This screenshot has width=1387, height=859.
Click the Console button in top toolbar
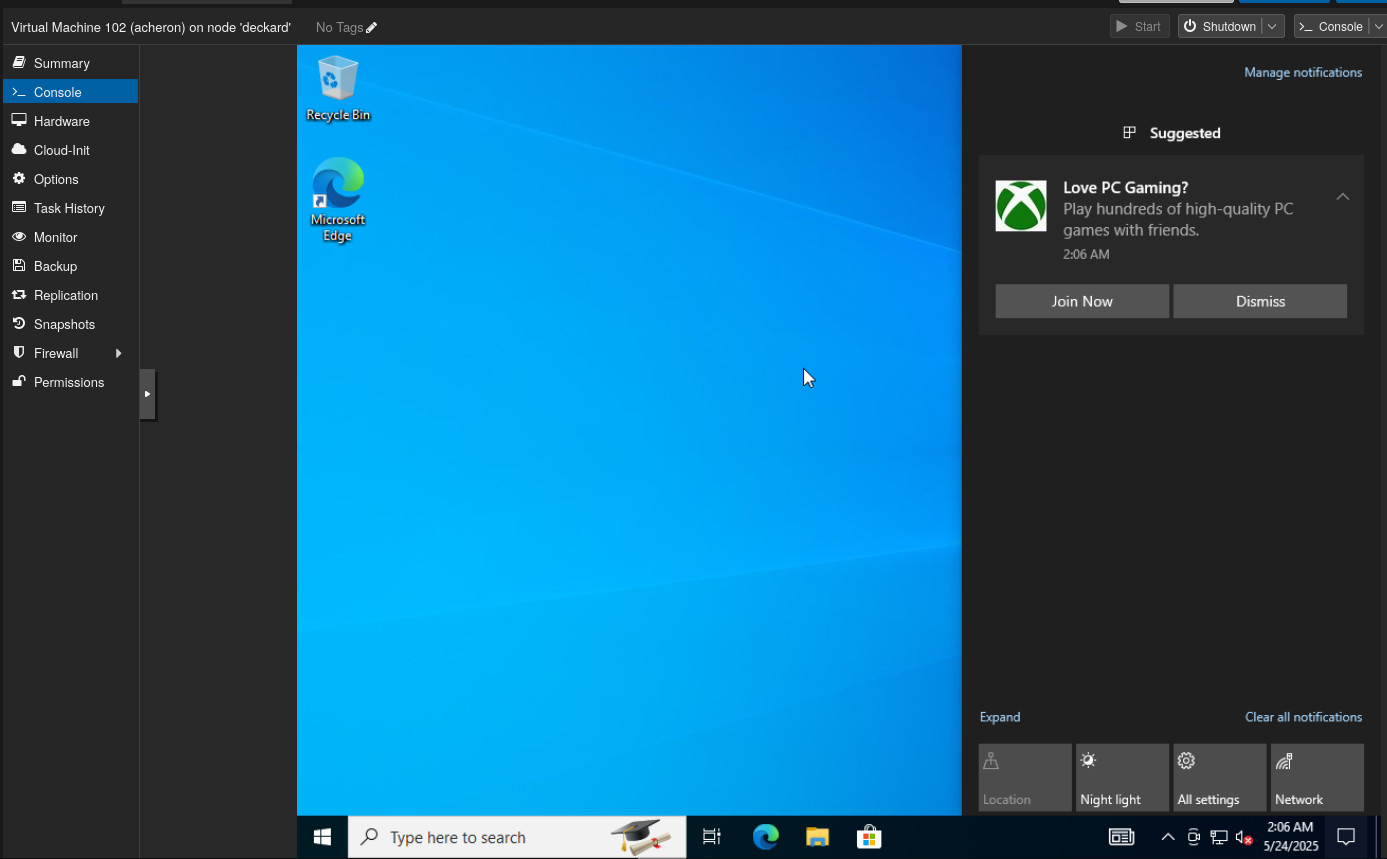click(1331, 27)
